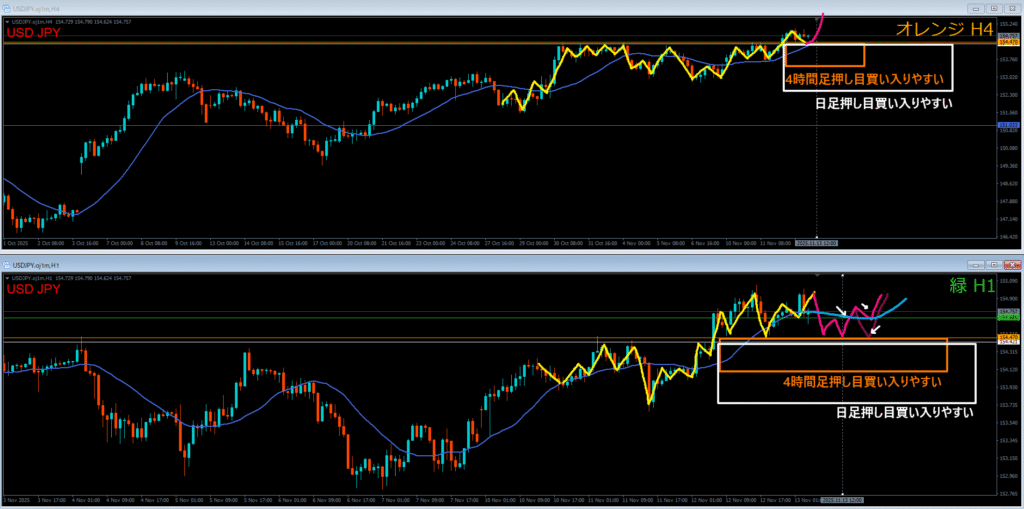
Task: Click the orange 4時間足押し目買い入りやすい text in H1 chart
Action: [x=862, y=382]
